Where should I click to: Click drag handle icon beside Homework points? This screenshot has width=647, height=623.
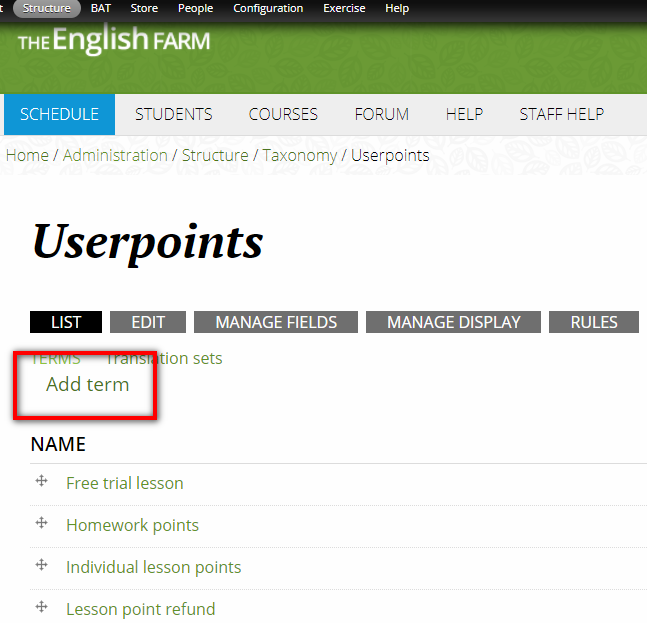click(x=42, y=523)
